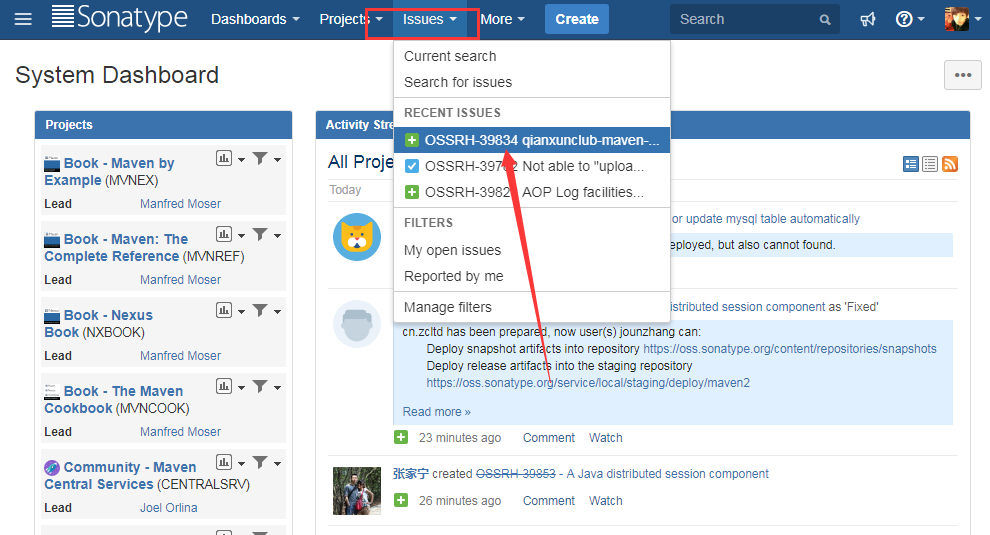Open reports chart icon for CENTRALSRV project
The height and width of the screenshot is (535, 990).
224,462
